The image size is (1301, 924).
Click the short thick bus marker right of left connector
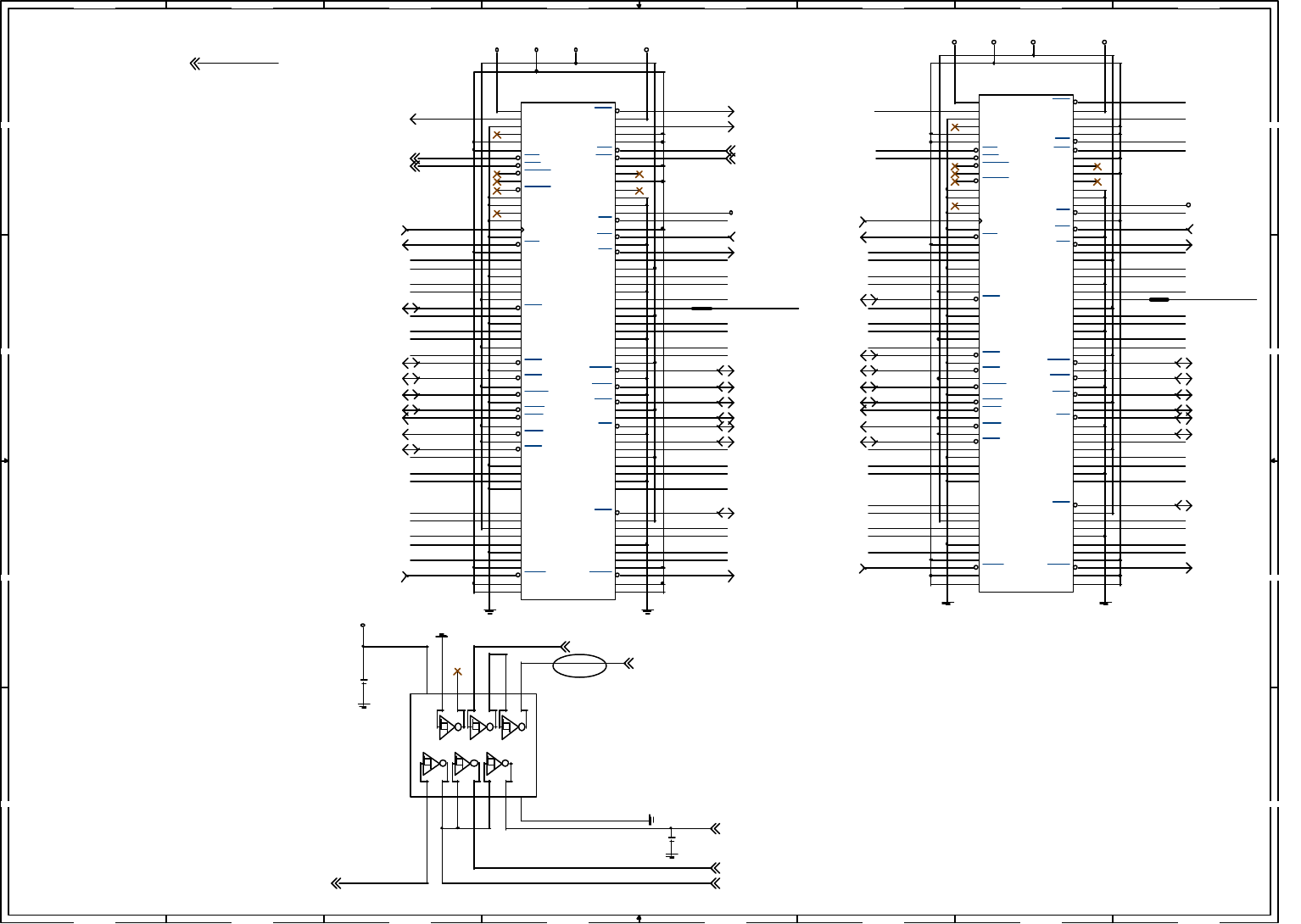701,309
